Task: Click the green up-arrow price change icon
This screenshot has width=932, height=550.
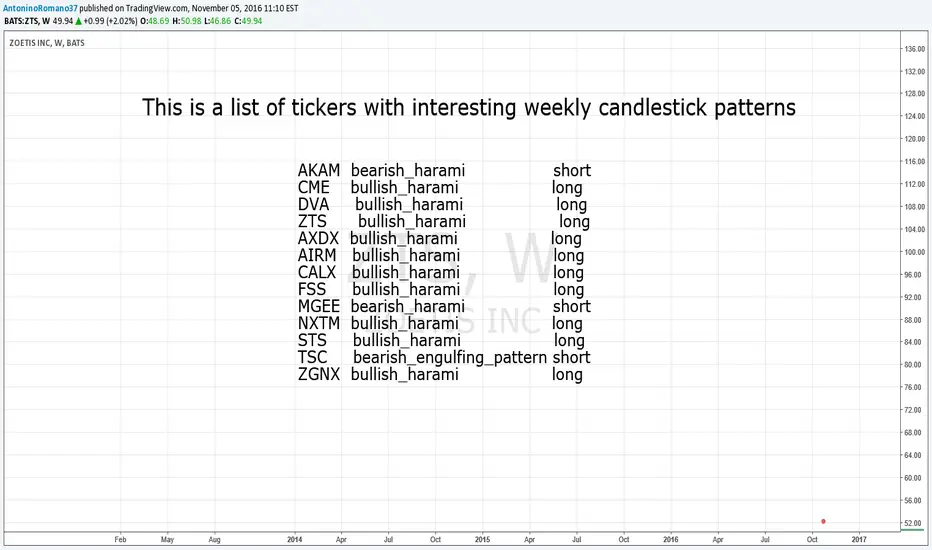Action: point(78,21)
